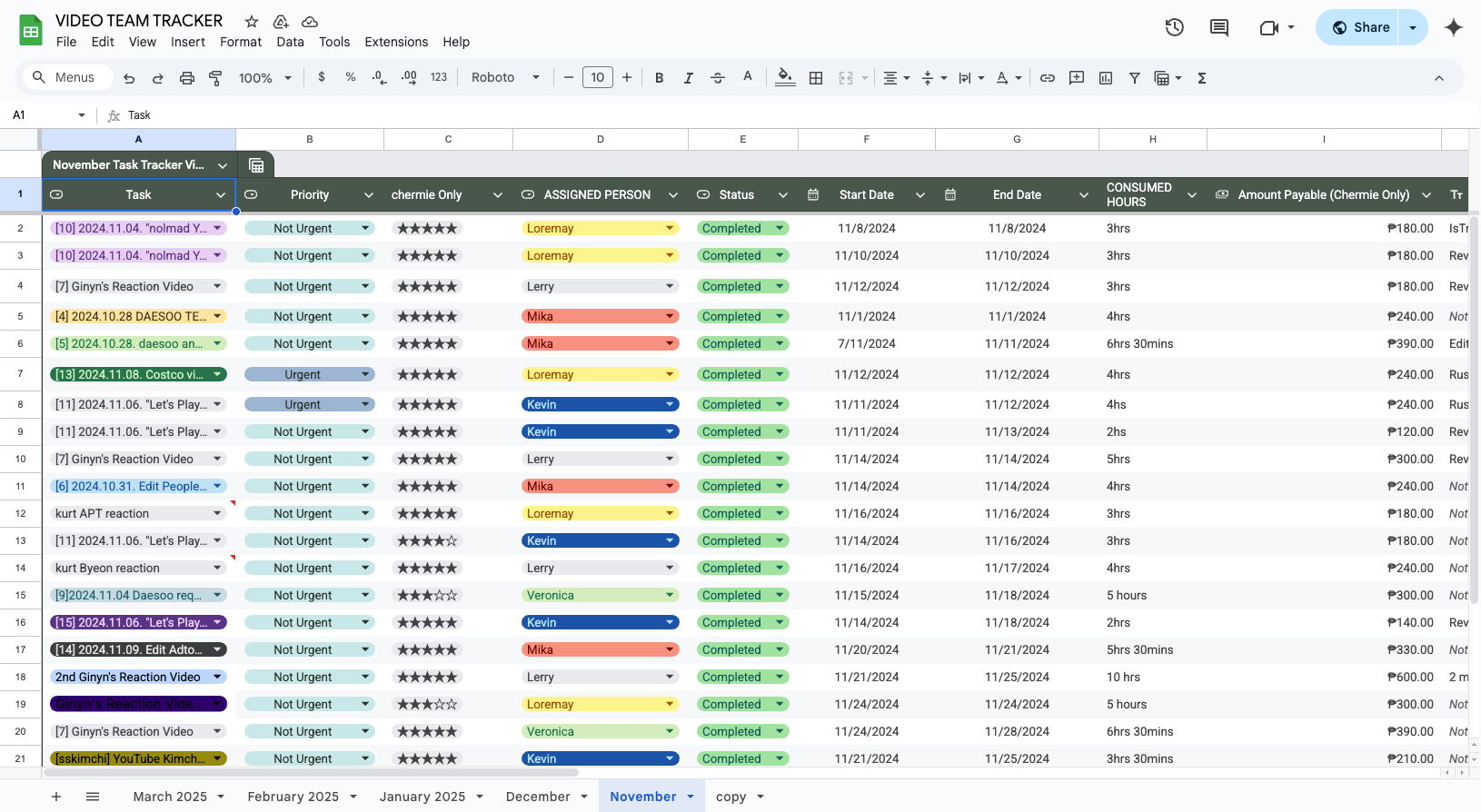
Task: Open the comments panel icon
Action: point(1219,27)
